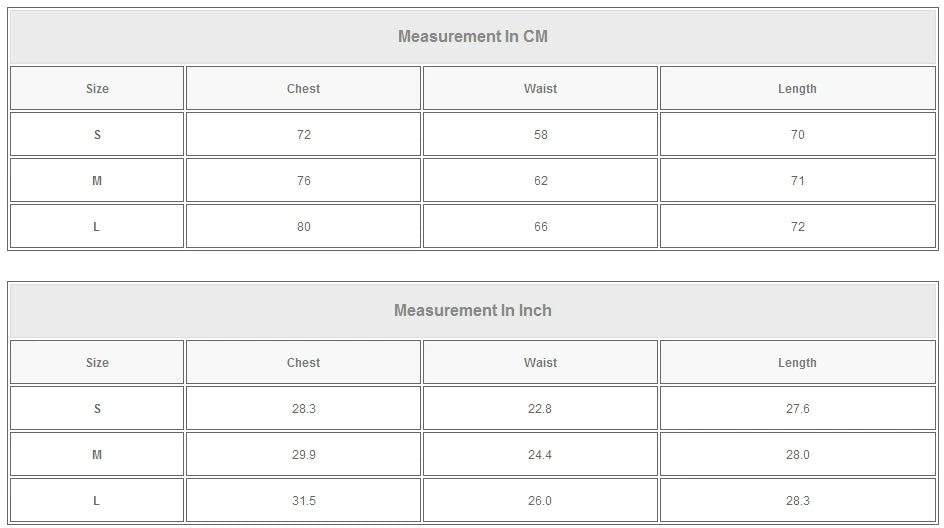Select size S row label in CM table
The height and width of the screenshot is (528, 944).
click(x=97, y=135)
